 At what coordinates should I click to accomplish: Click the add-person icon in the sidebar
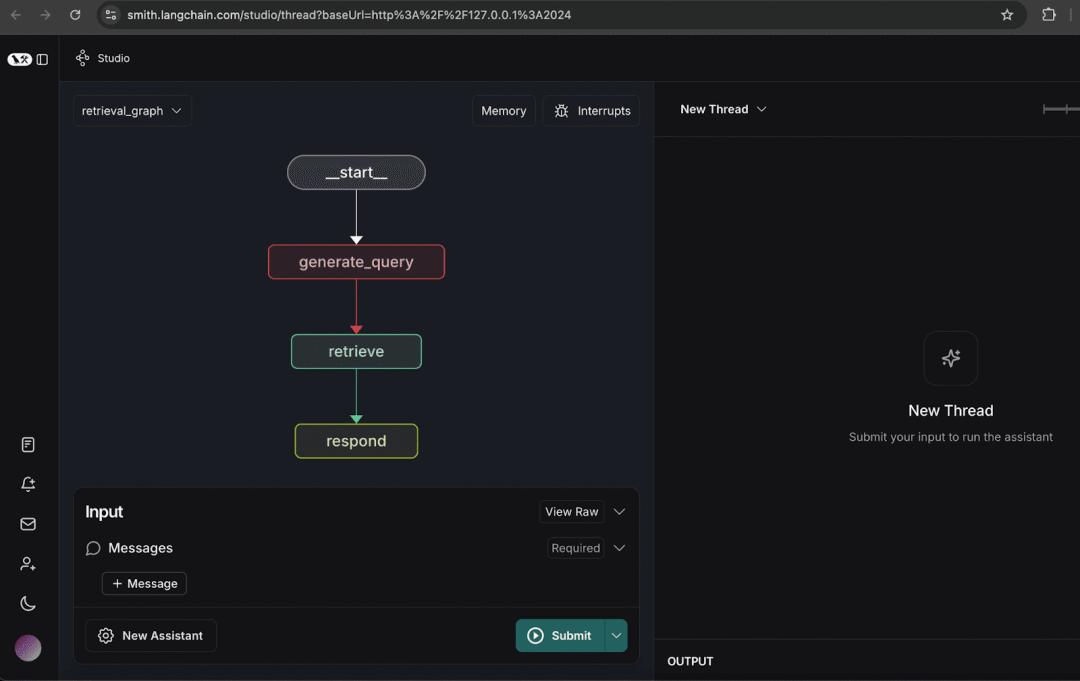tap(27, 563)
